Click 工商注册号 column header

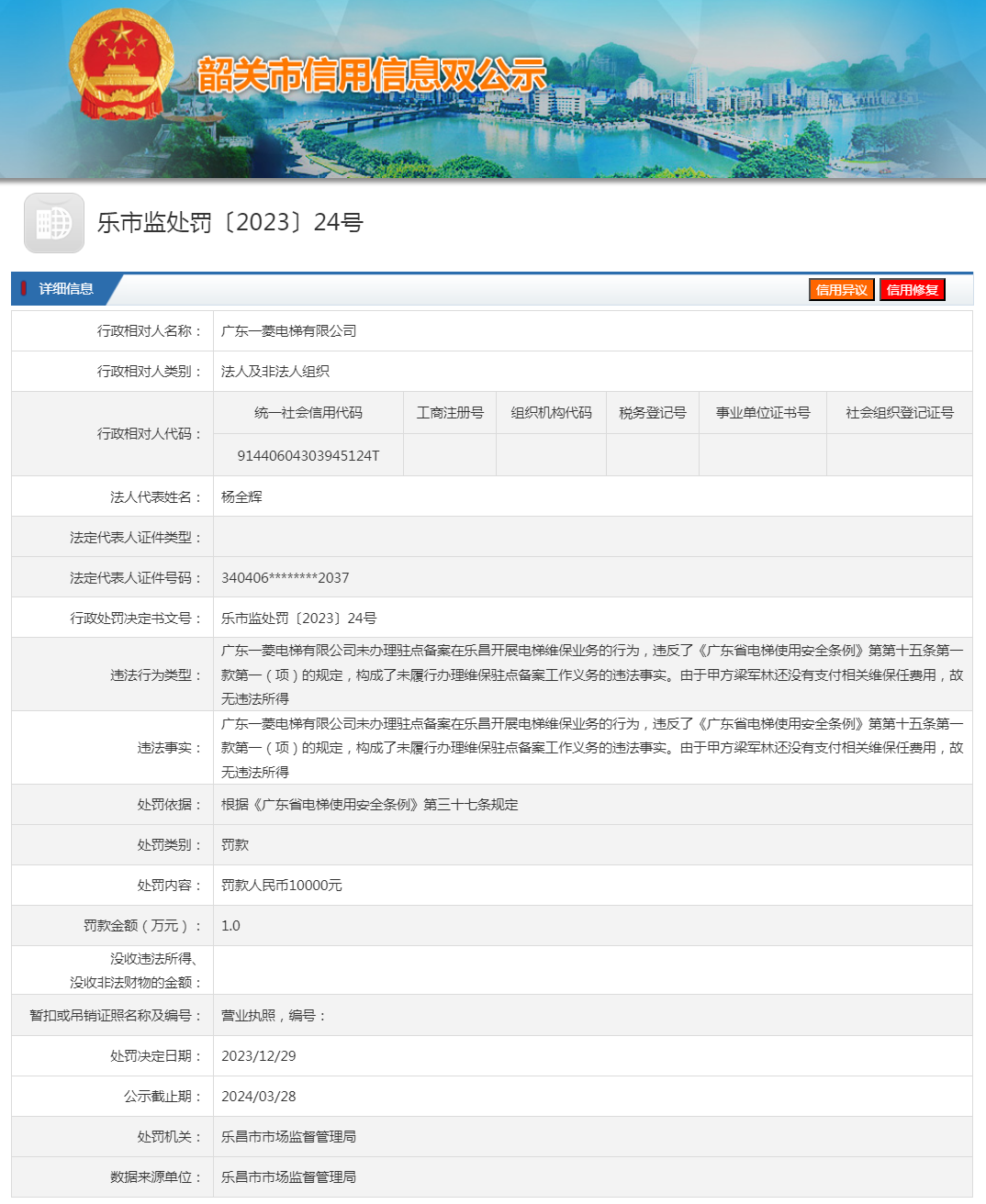[x=450, y=413]
